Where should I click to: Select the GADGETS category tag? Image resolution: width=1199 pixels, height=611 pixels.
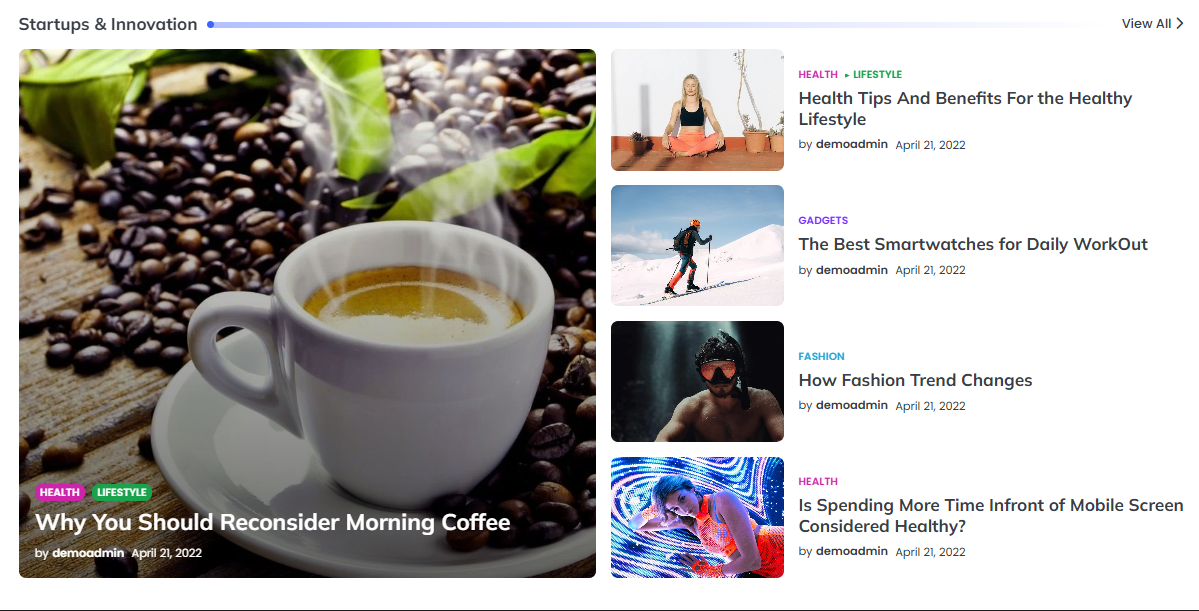[823, 220]
